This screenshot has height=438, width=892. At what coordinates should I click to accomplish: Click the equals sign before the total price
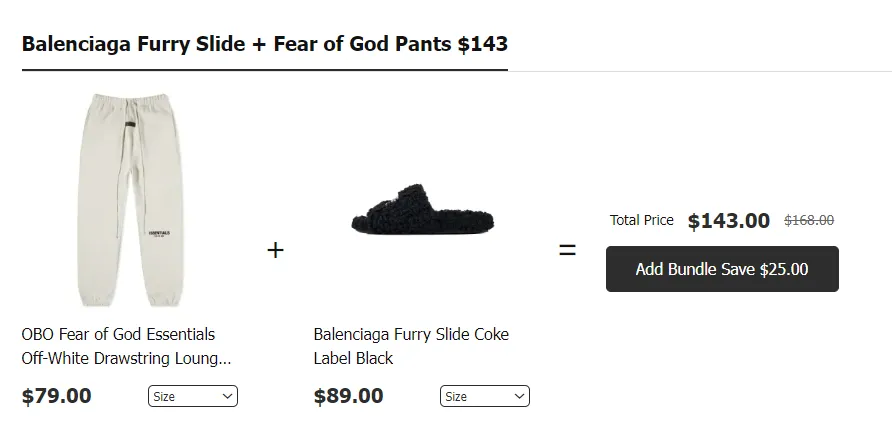click(567, 250)
